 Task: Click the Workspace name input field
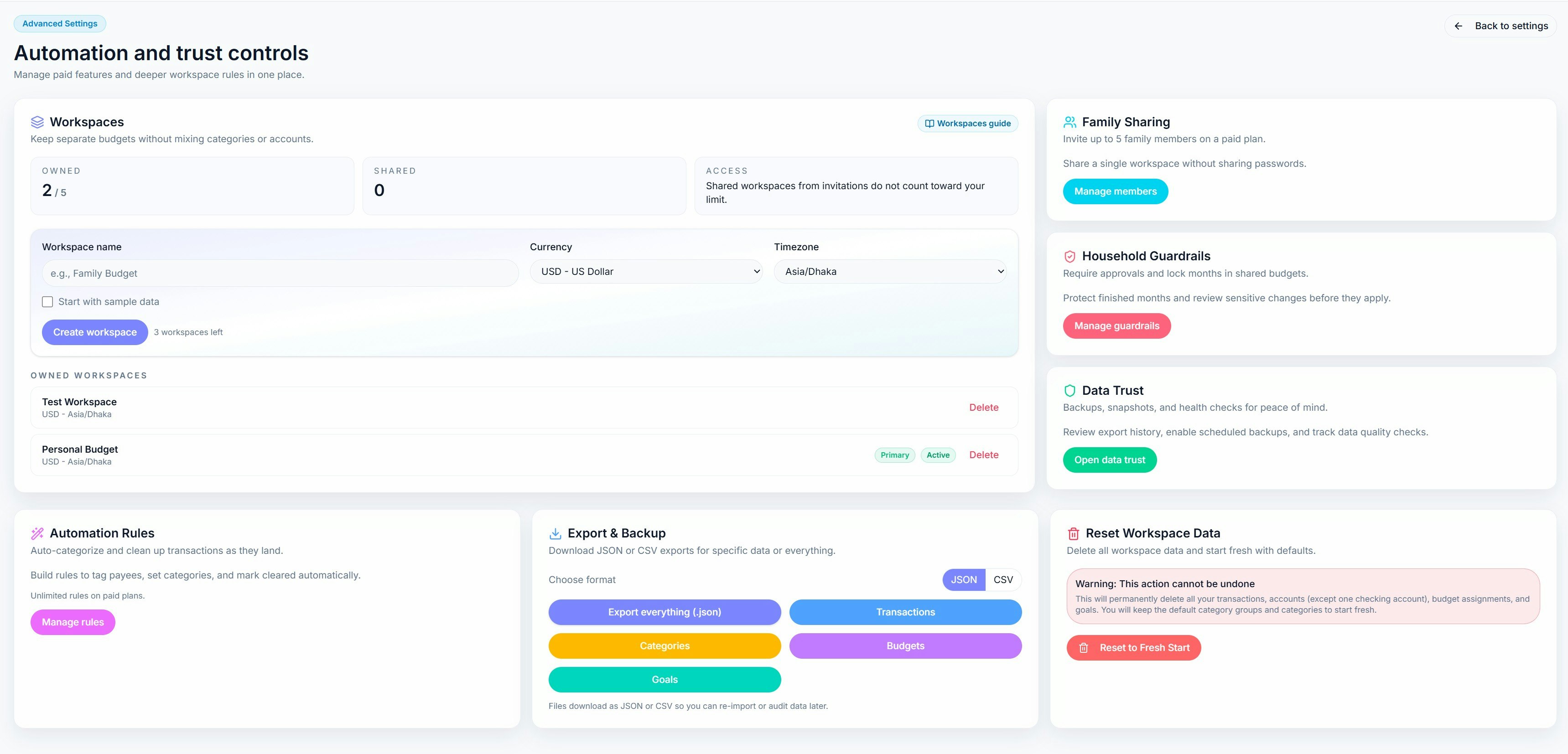(280, 273)
